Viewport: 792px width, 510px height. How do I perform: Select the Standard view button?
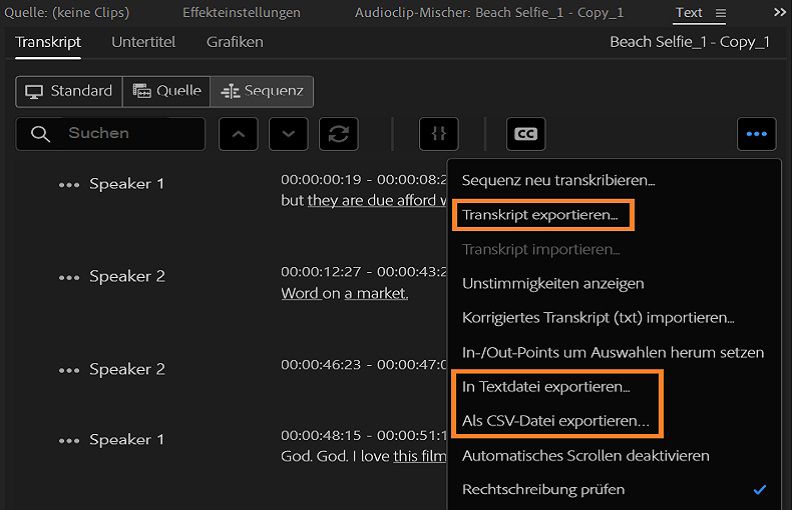pyautogui.click(x=69, y=91)
